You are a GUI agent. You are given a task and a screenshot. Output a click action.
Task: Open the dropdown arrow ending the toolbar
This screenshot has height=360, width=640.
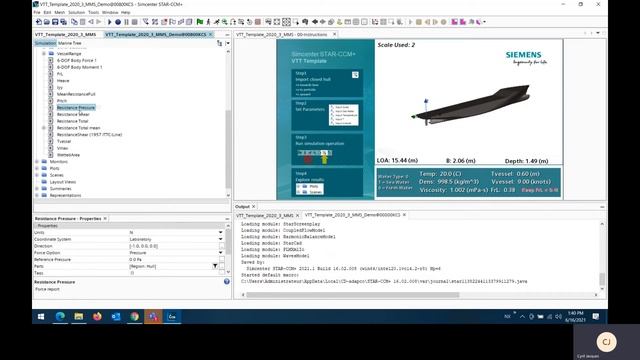click(484, 22)
